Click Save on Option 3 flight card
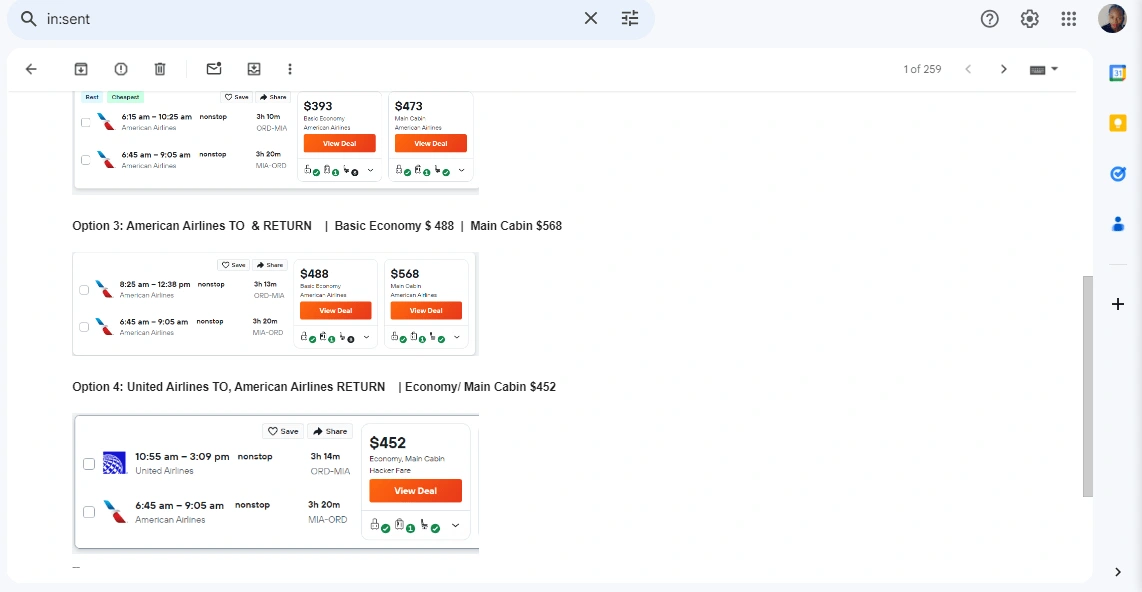 coord(234,265)
